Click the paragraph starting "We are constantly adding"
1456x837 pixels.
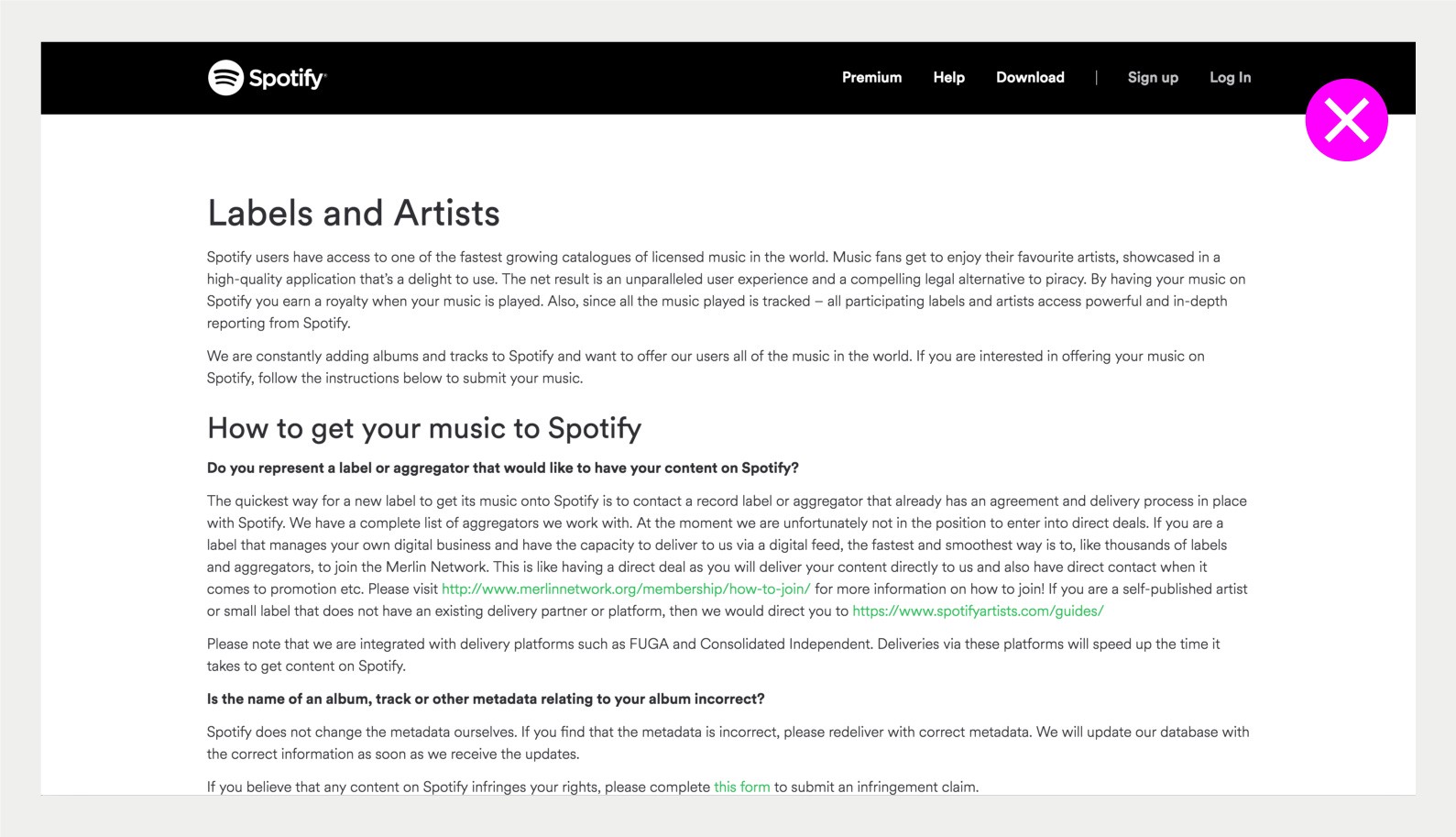pos(706,368)
